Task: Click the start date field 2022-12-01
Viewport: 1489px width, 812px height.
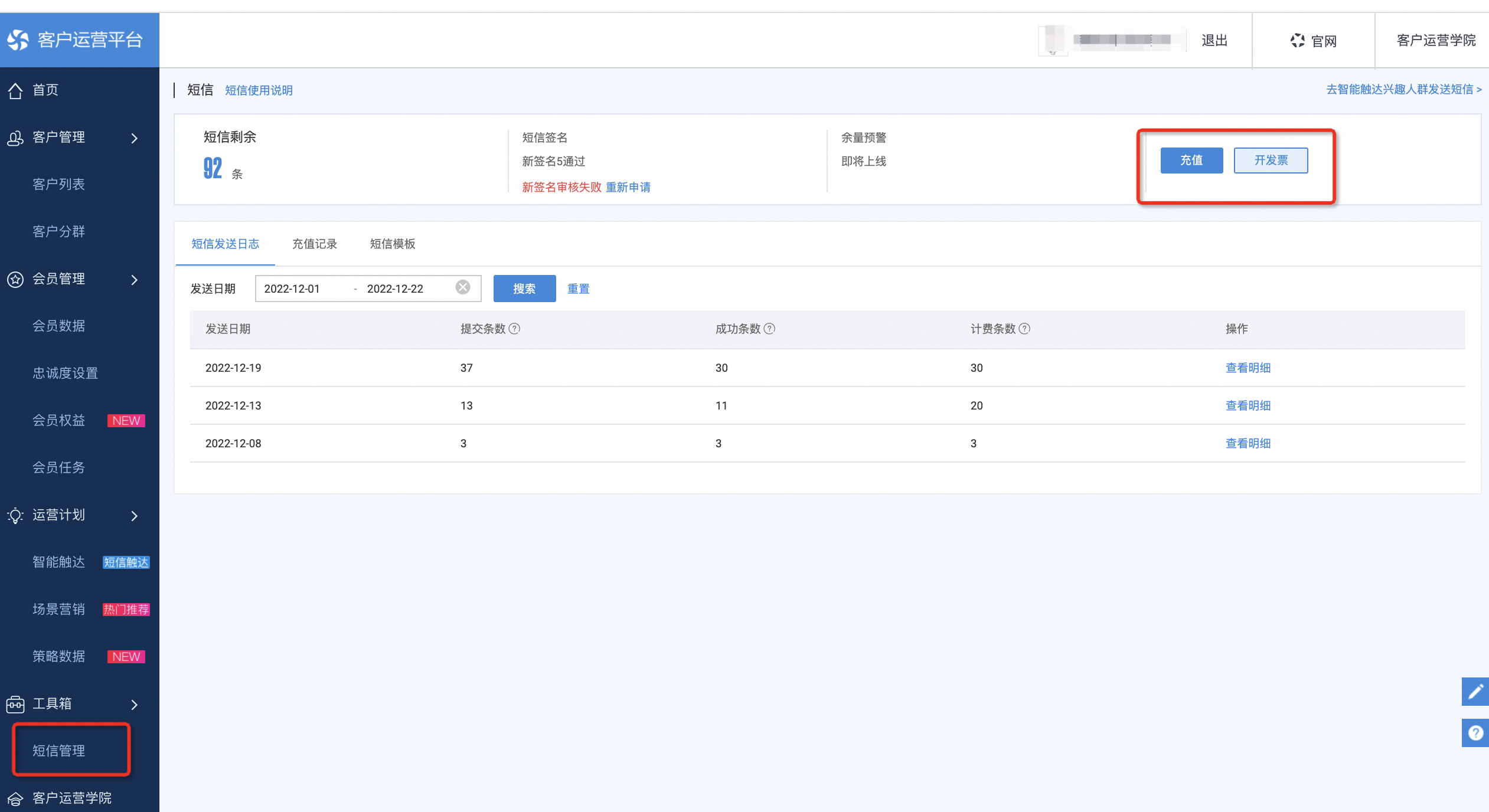Action: pos(292,289)
